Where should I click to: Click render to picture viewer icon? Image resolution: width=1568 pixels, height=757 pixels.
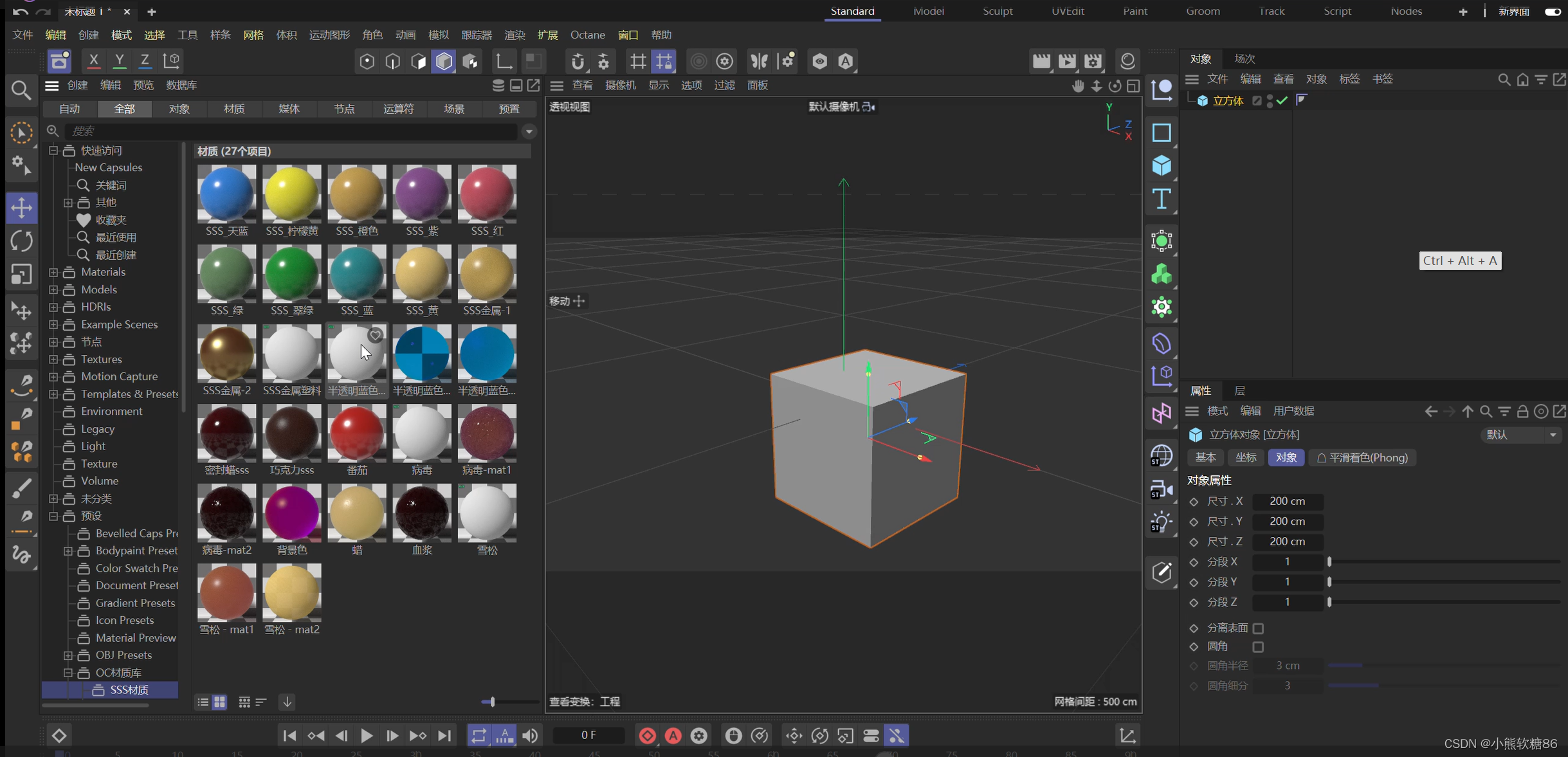pos(1067,61)
